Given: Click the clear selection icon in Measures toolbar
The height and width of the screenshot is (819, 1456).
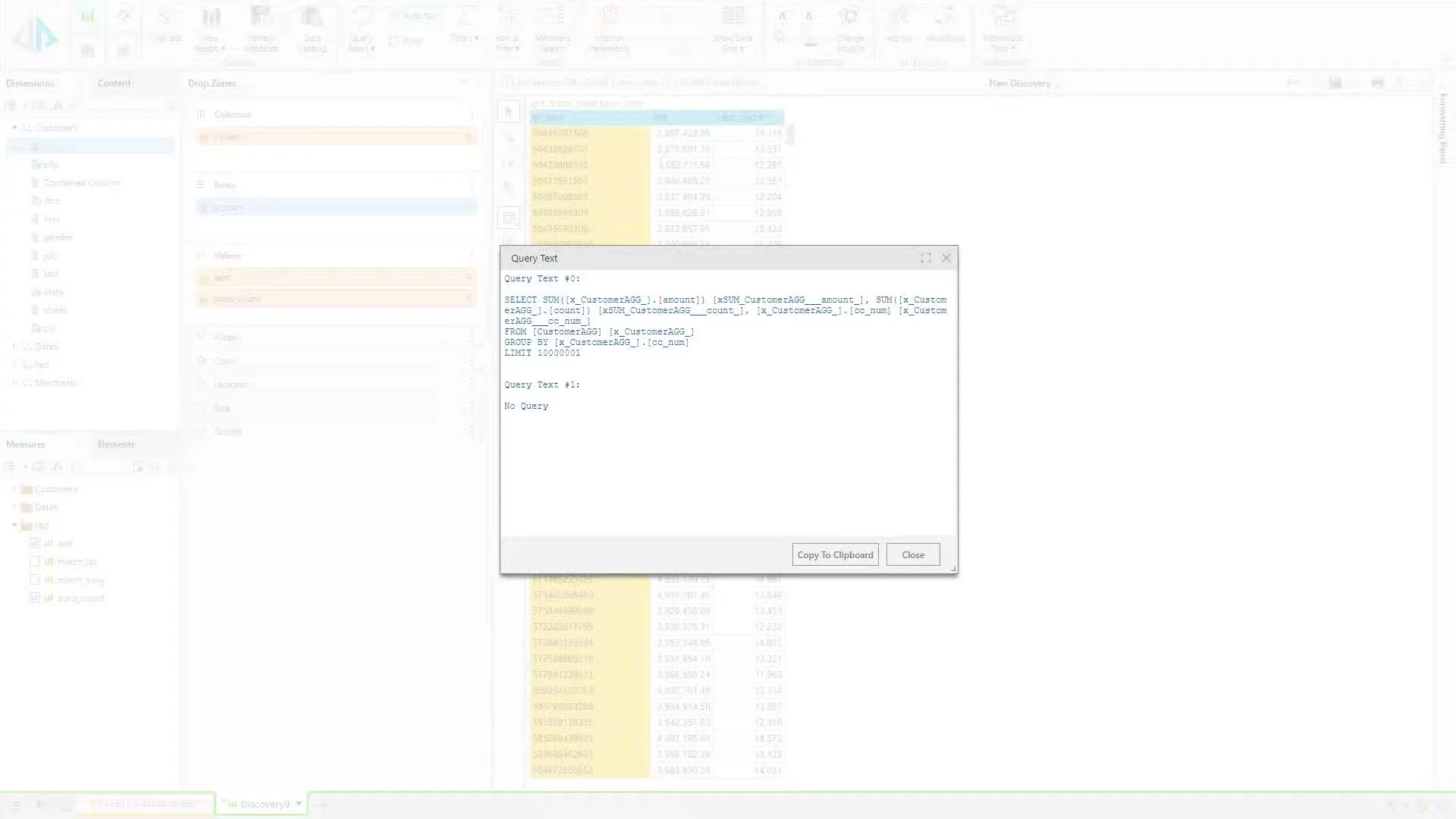Looking at the screenshot, I should point(138,467).
